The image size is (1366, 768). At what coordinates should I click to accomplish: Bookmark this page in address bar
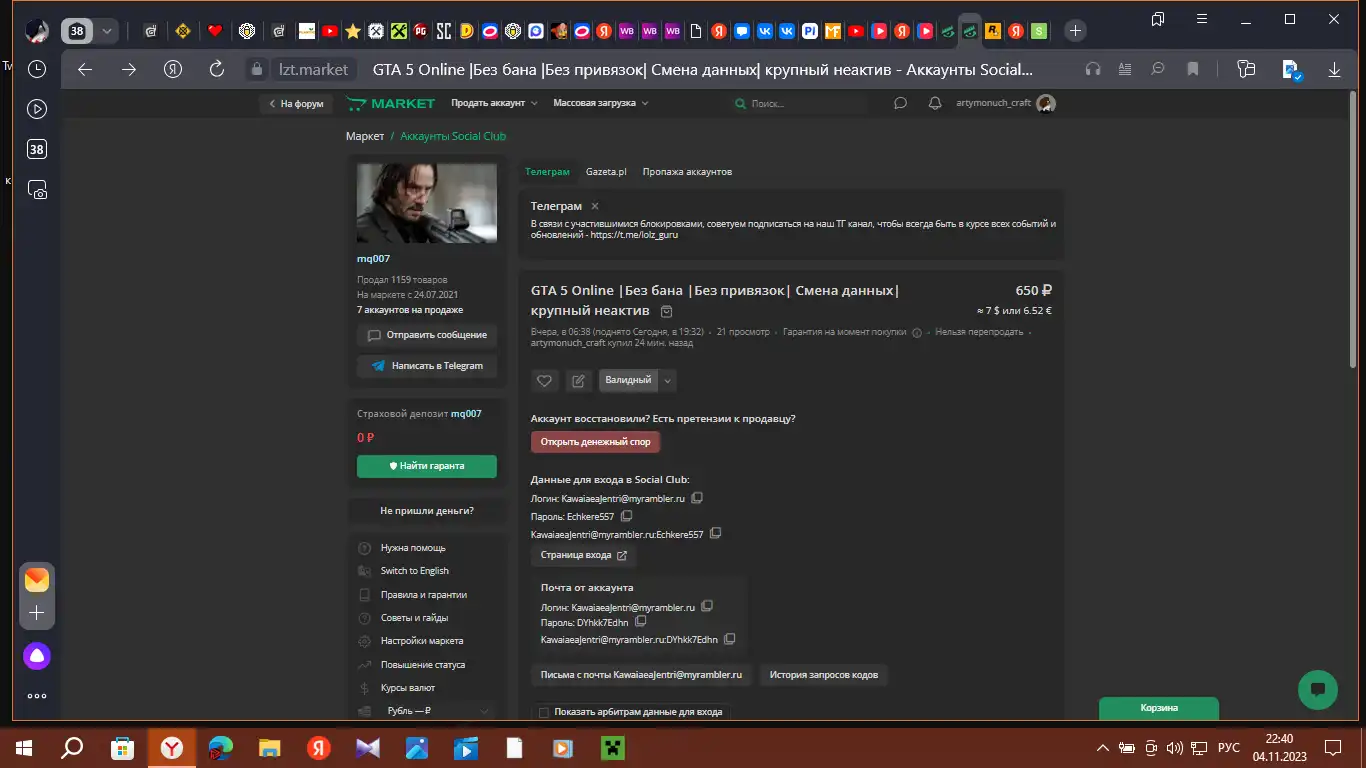tap(1192, 69)
